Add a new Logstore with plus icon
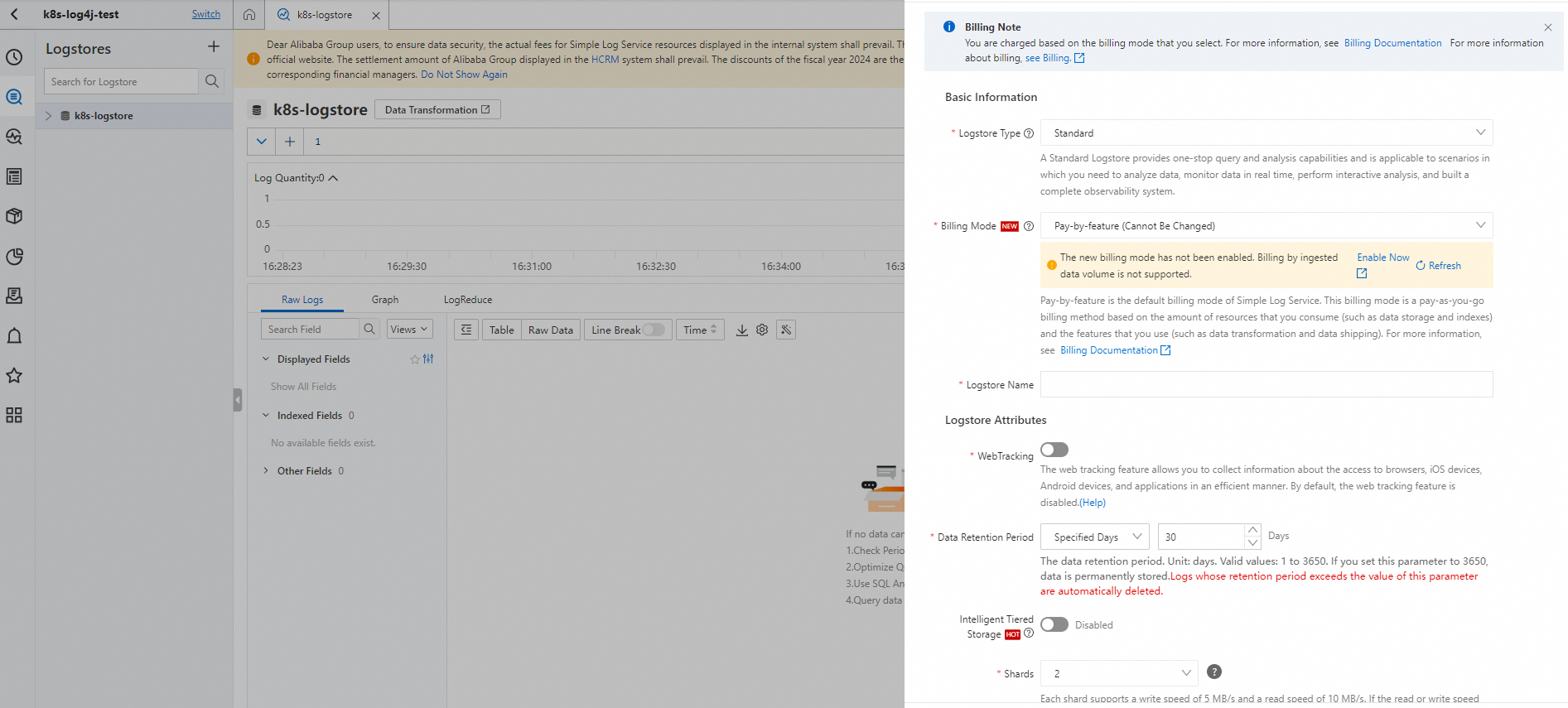This screenshot has width=1568, height=708. click(214, 47)
